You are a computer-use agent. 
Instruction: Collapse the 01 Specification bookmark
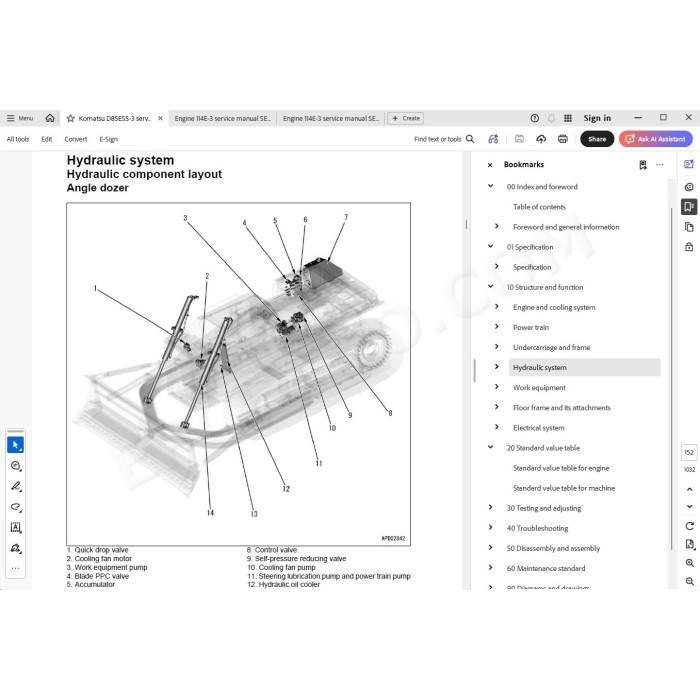(490, 246)
